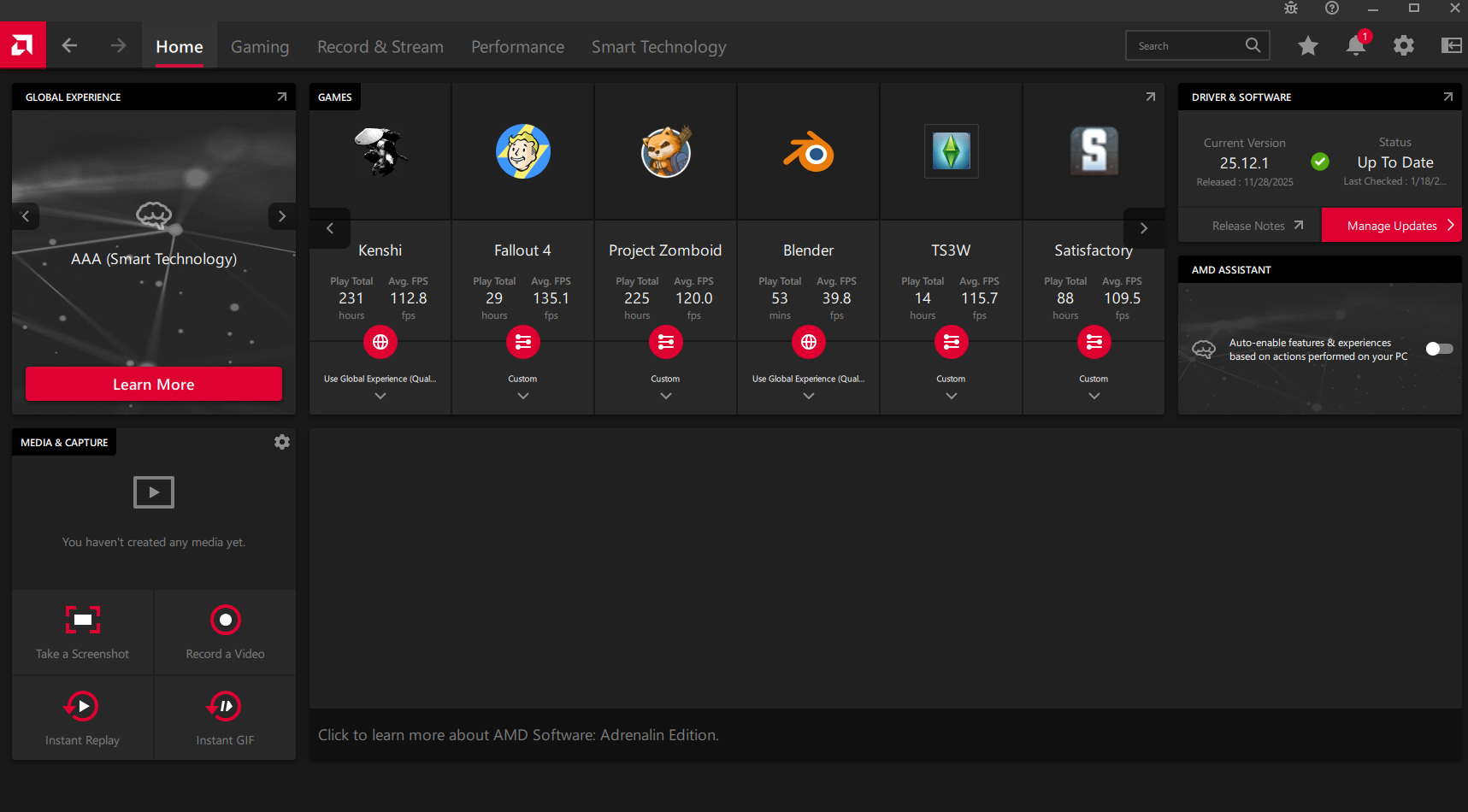Click Manage Updates button
This screenshot has height=812, width=1468.
tap(1392, 225)
